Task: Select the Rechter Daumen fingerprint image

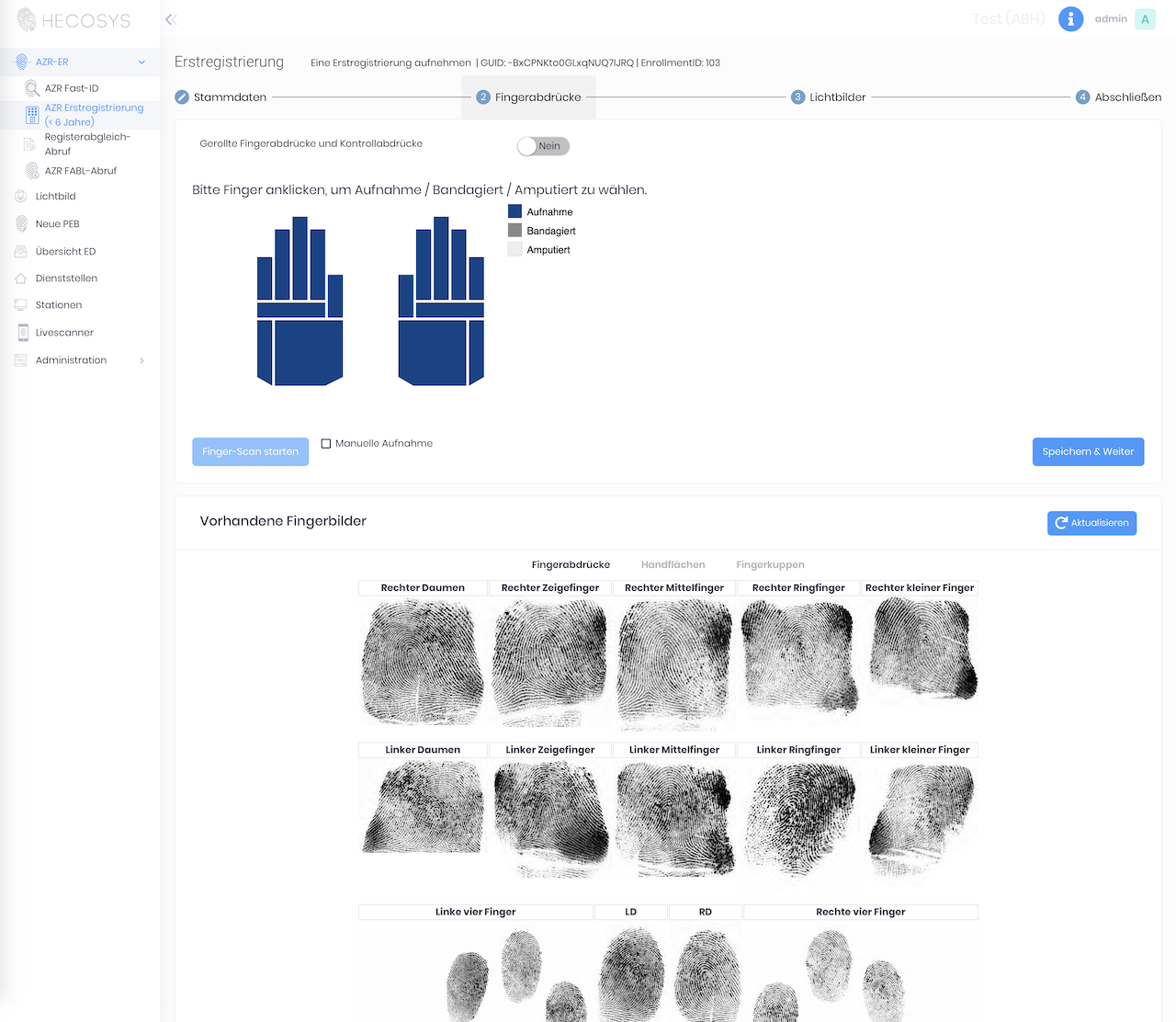Action: tap(423, 662)
